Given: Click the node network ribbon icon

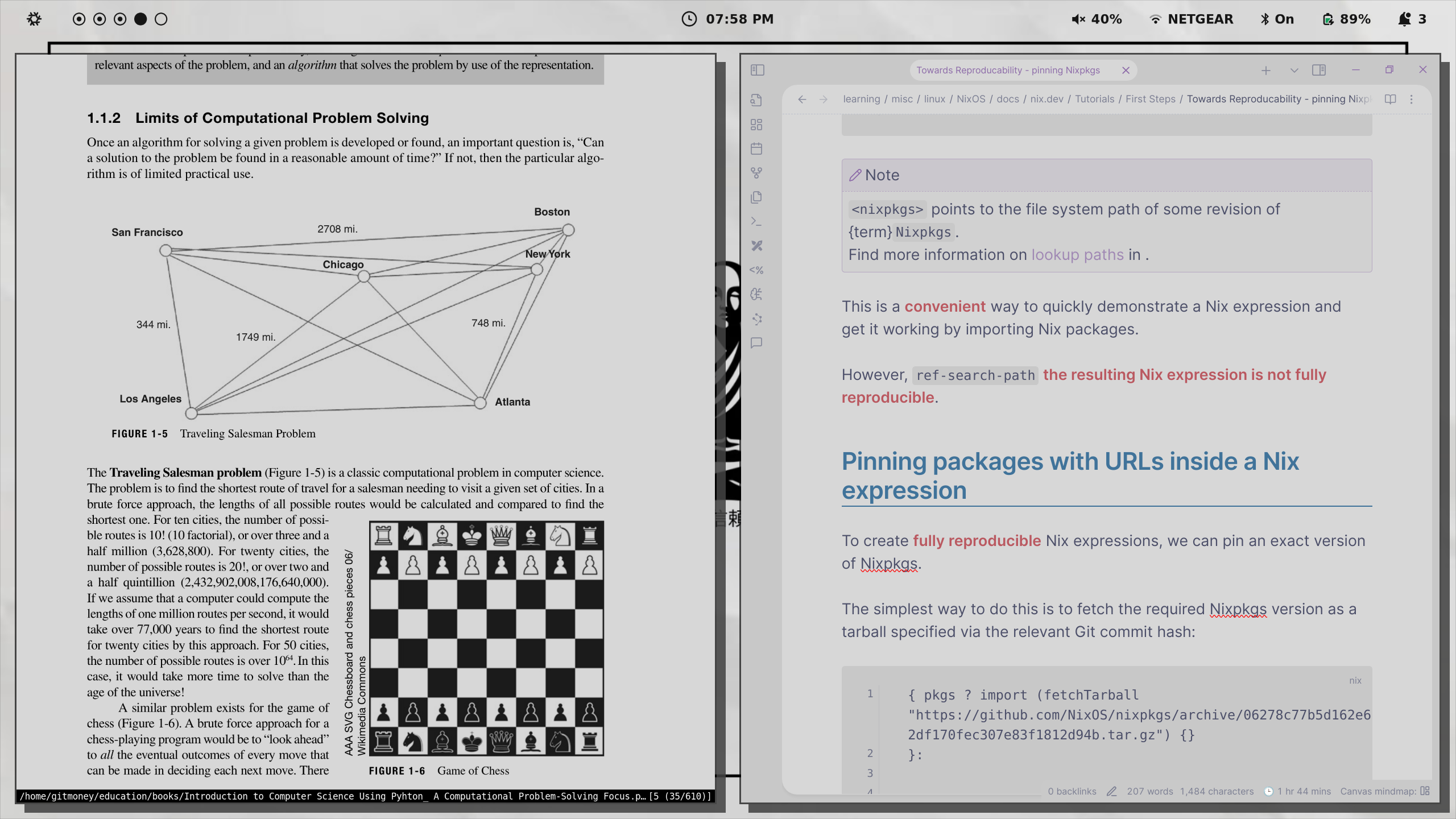Looking at the screenshot, I should click(756, 318).
